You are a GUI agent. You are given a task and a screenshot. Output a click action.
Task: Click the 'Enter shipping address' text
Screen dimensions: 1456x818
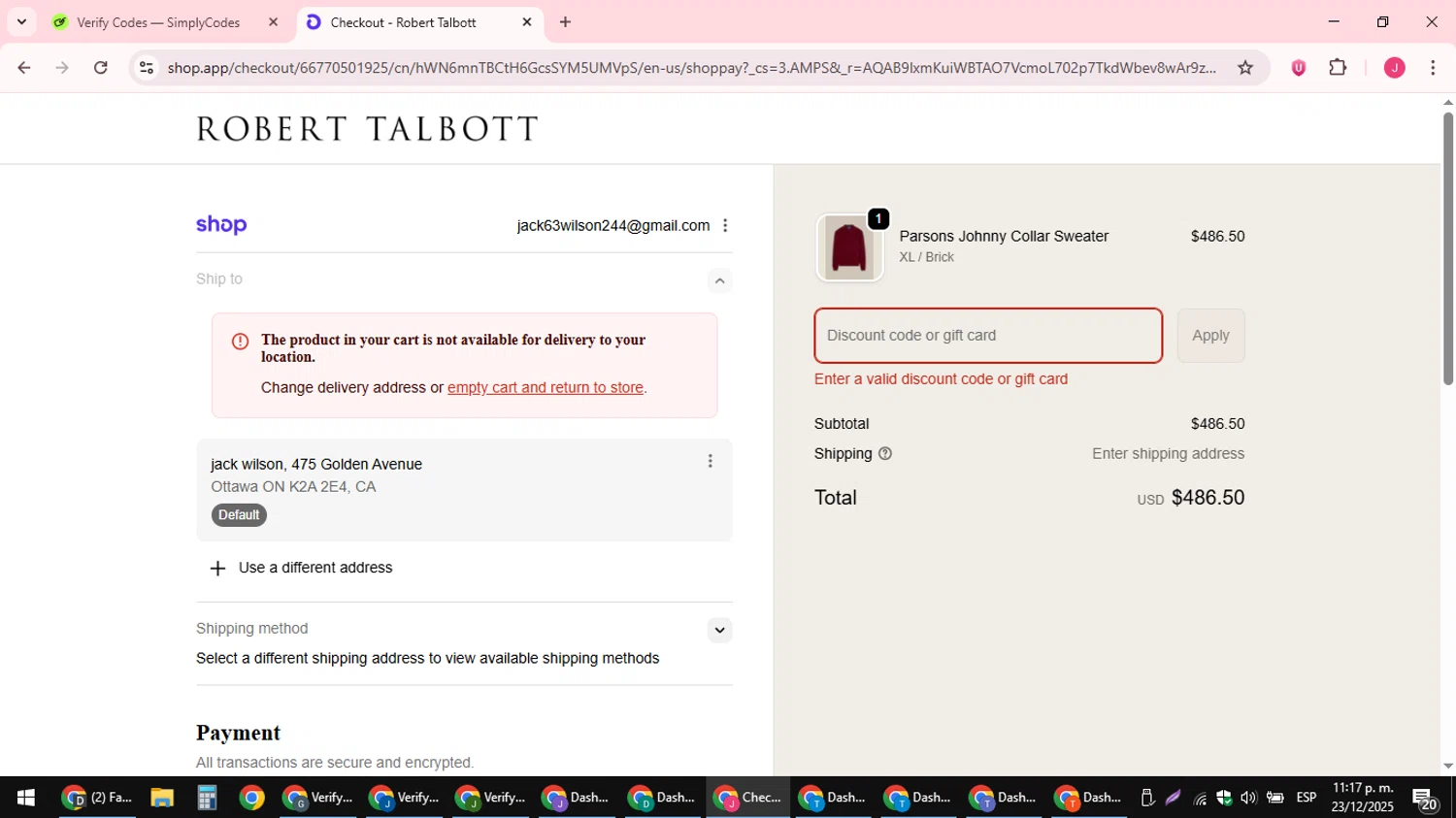point(1168,453)
